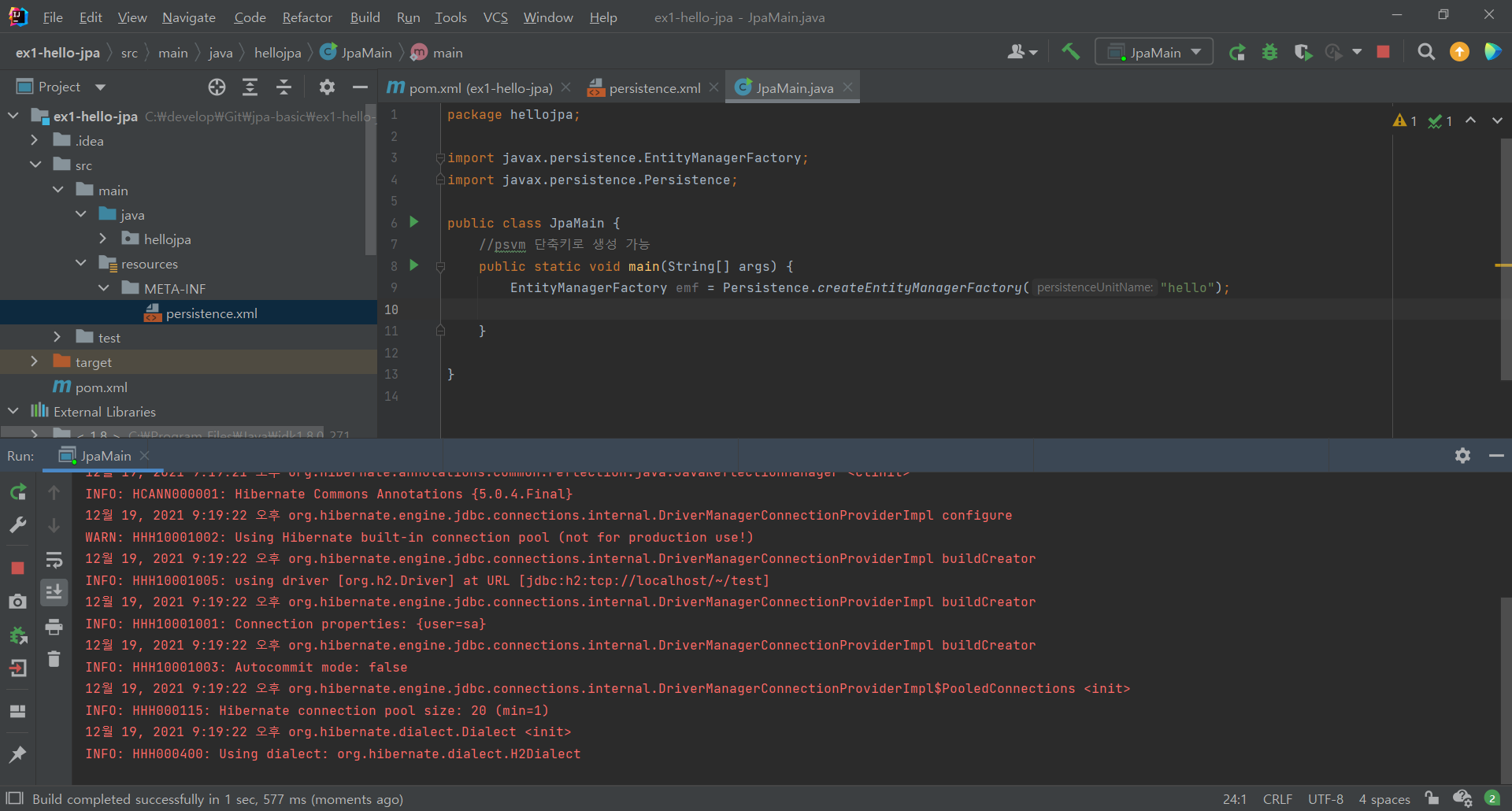Viewport: 1512px width, 811px height.
Task: Switch to persistence.xml editor tab
Action: [654, 87]
